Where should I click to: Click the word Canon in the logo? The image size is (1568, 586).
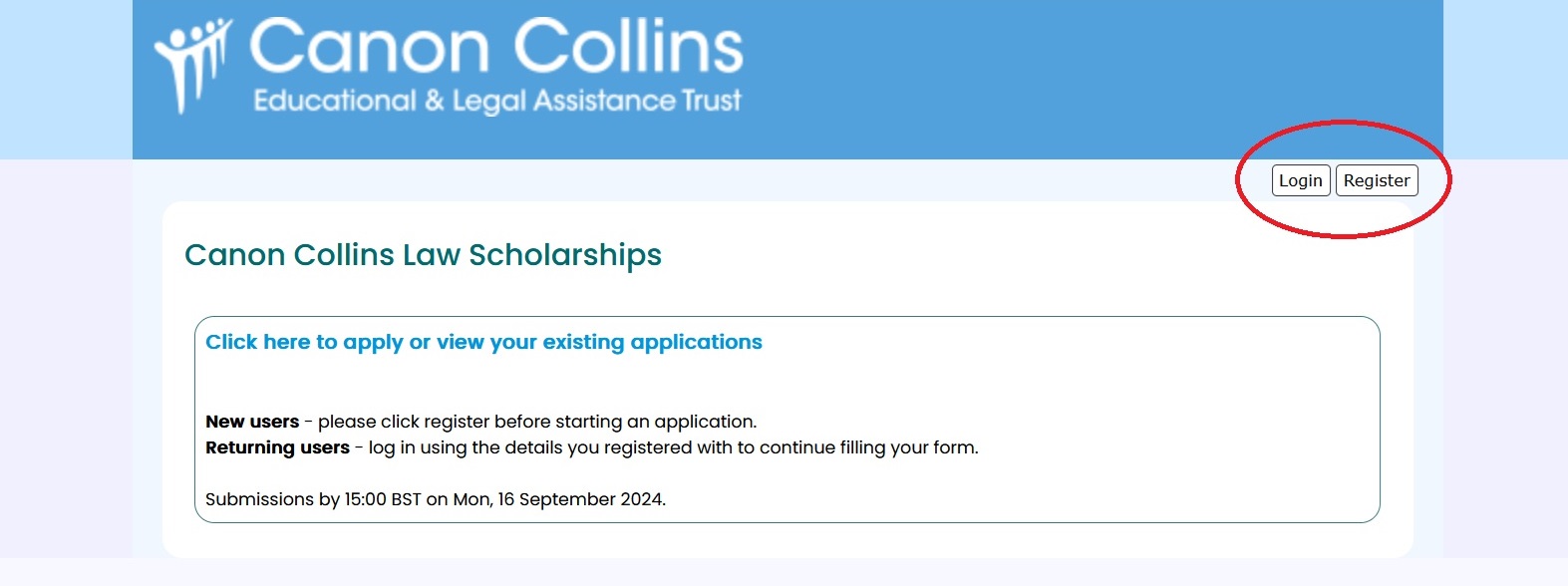[x=369, y=48]
